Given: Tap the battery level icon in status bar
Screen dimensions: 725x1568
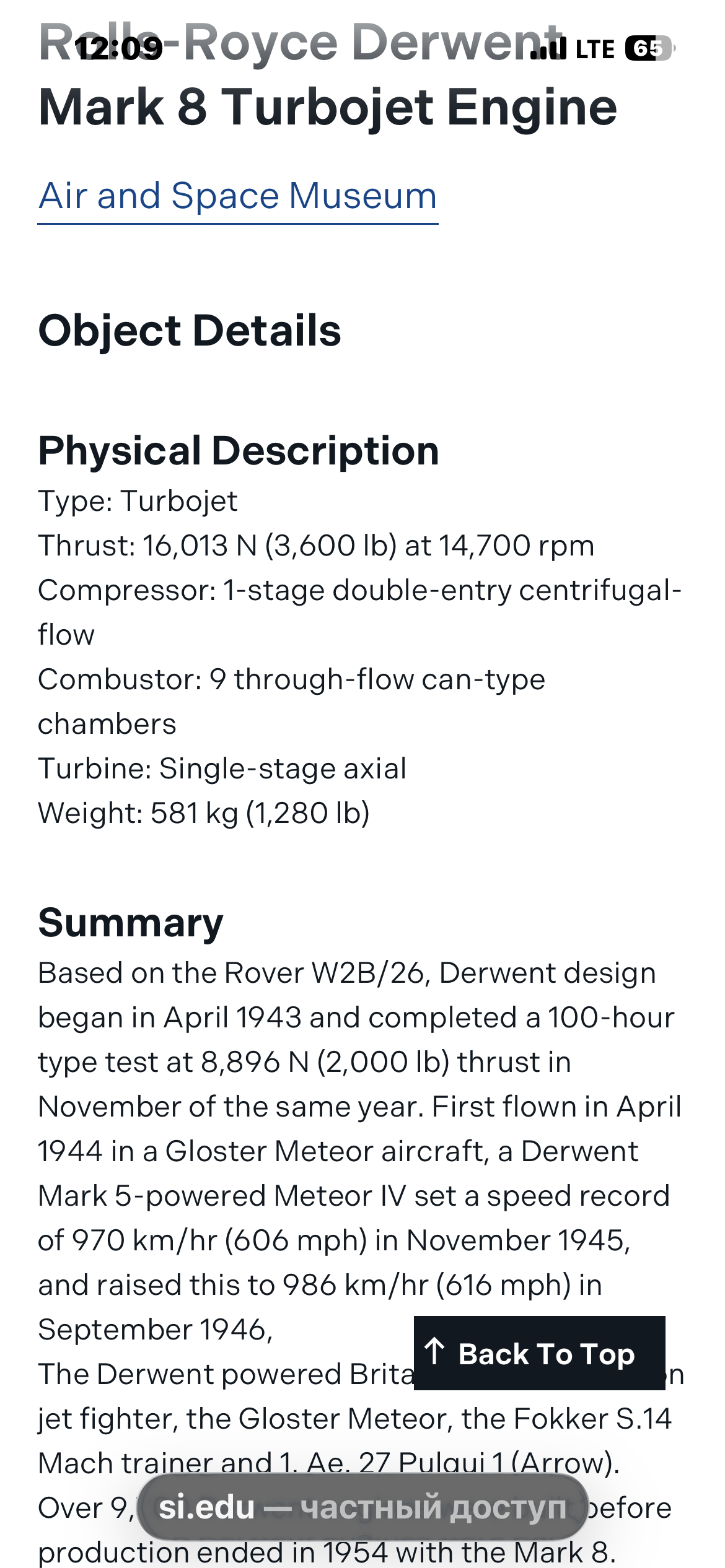Looking at the screenshot, I should (x=648, y=48).
